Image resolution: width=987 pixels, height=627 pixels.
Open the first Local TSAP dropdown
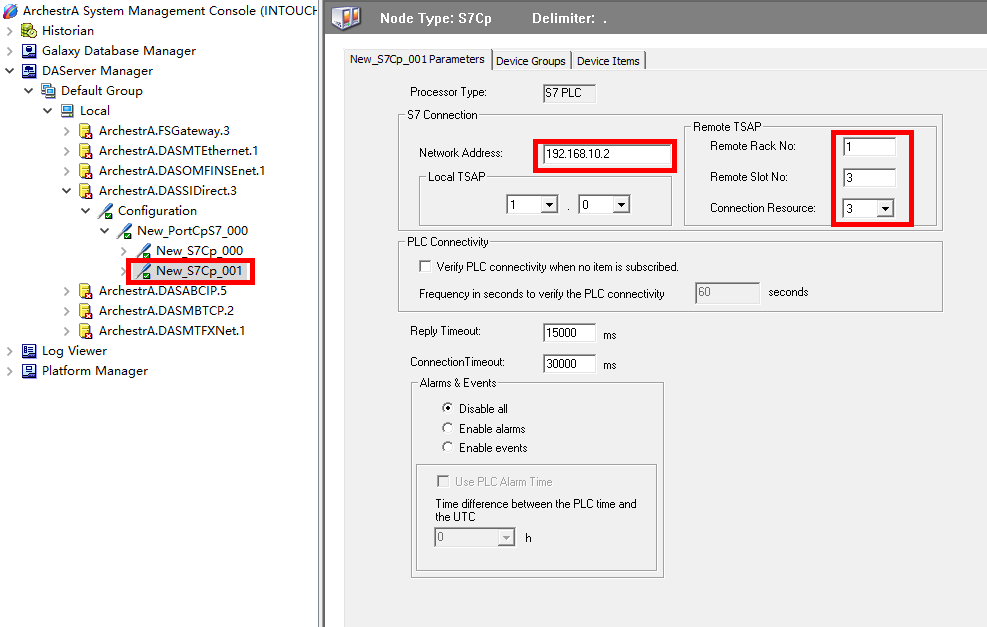[550, 205]
